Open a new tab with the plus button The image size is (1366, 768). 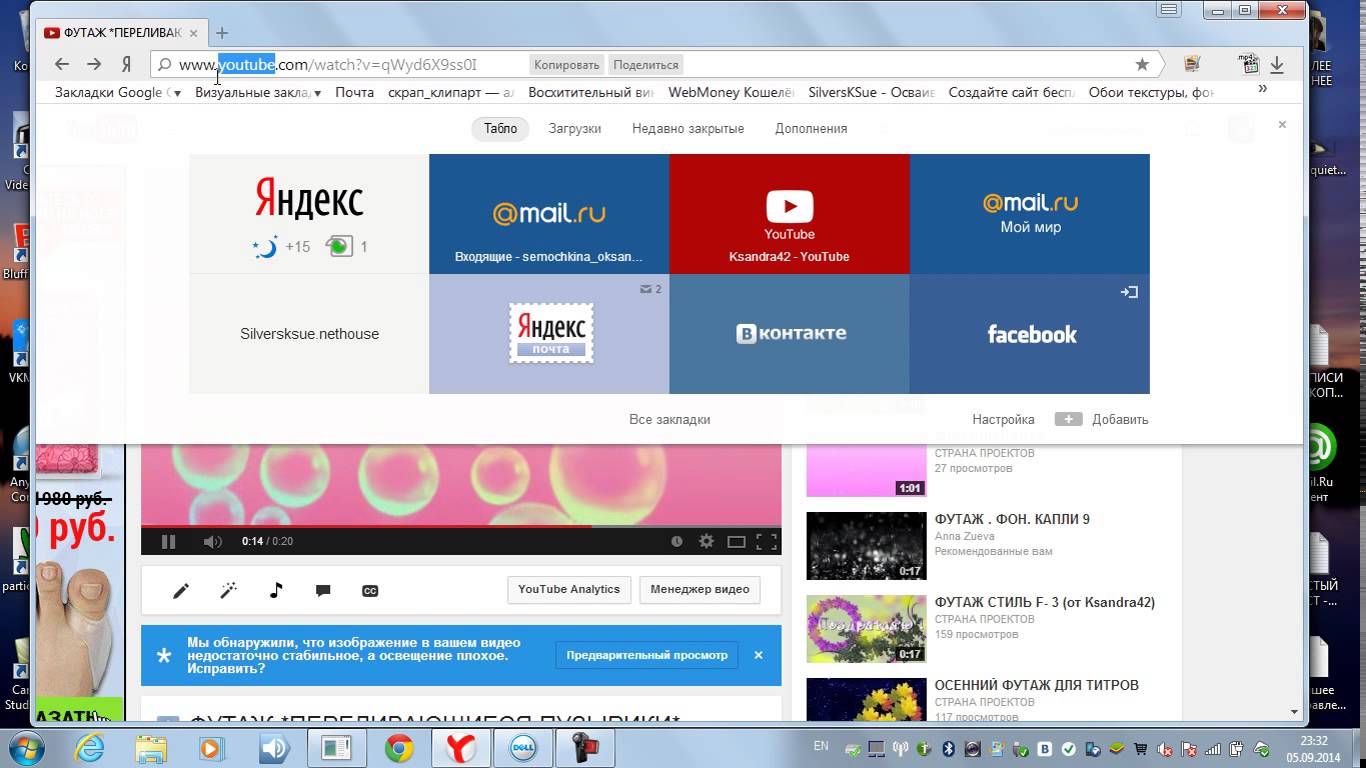pos(222,33)
